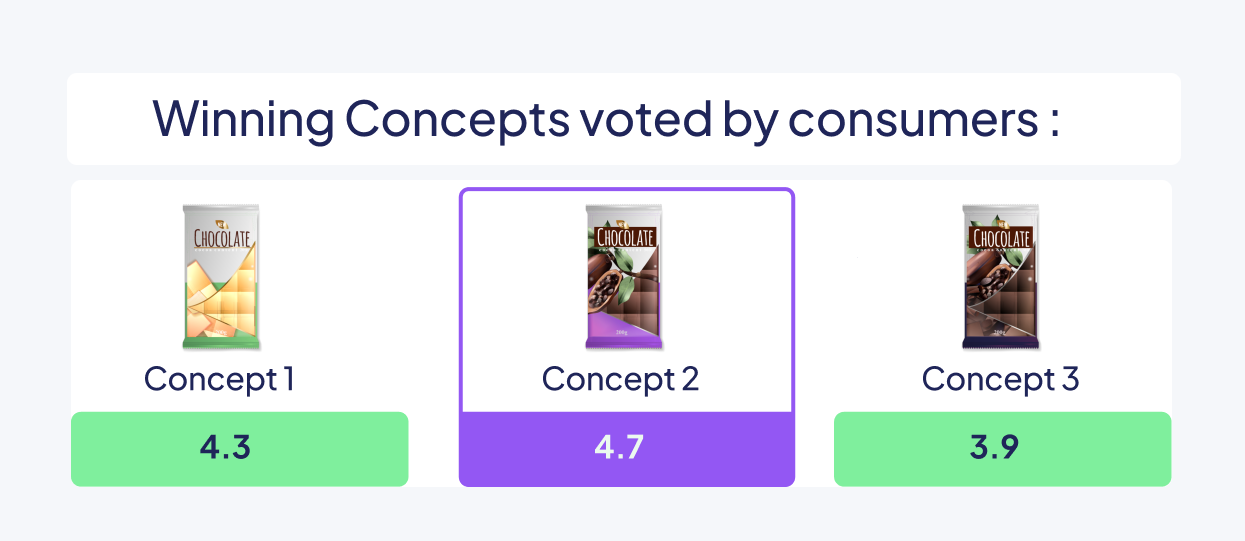Screen dimensions: 1245x541
Task: Select the Concept 3 label
Action: [x=1000, y=379]
